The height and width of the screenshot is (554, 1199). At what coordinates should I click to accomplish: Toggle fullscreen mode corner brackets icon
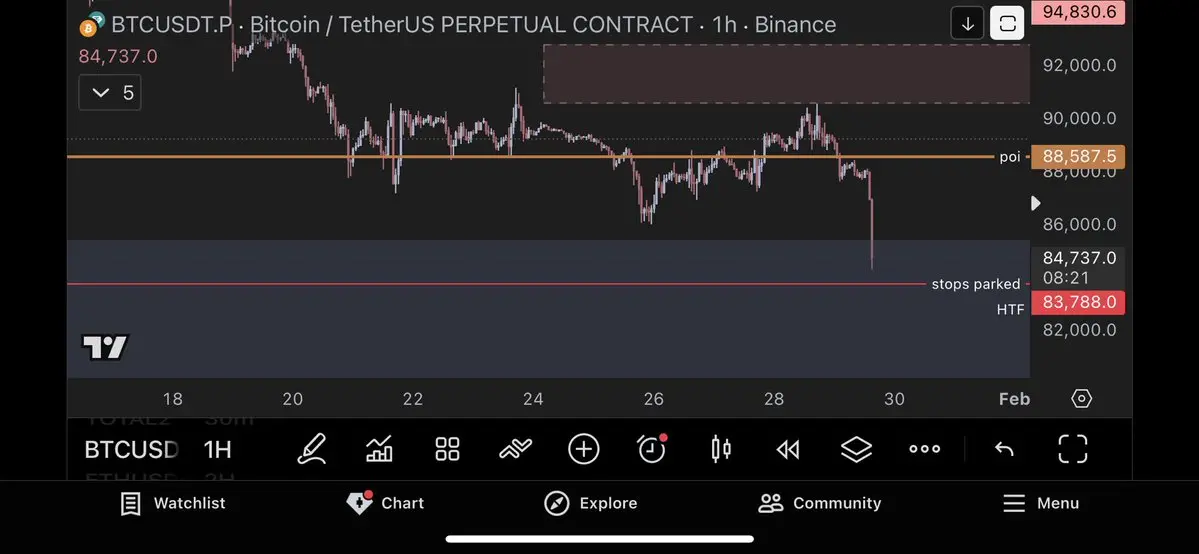point(1072,449)
